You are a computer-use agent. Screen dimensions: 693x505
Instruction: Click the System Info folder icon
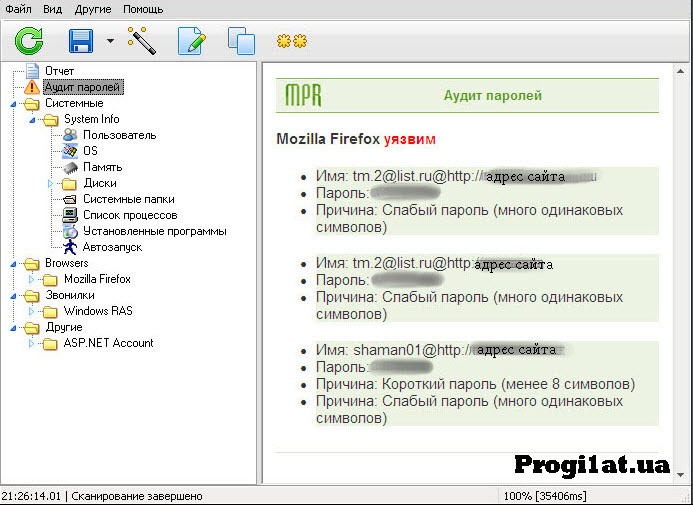[x=51, y=119]
